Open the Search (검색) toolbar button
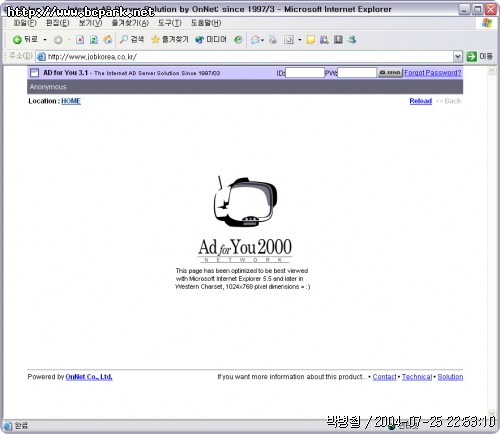 coord(132,39)
